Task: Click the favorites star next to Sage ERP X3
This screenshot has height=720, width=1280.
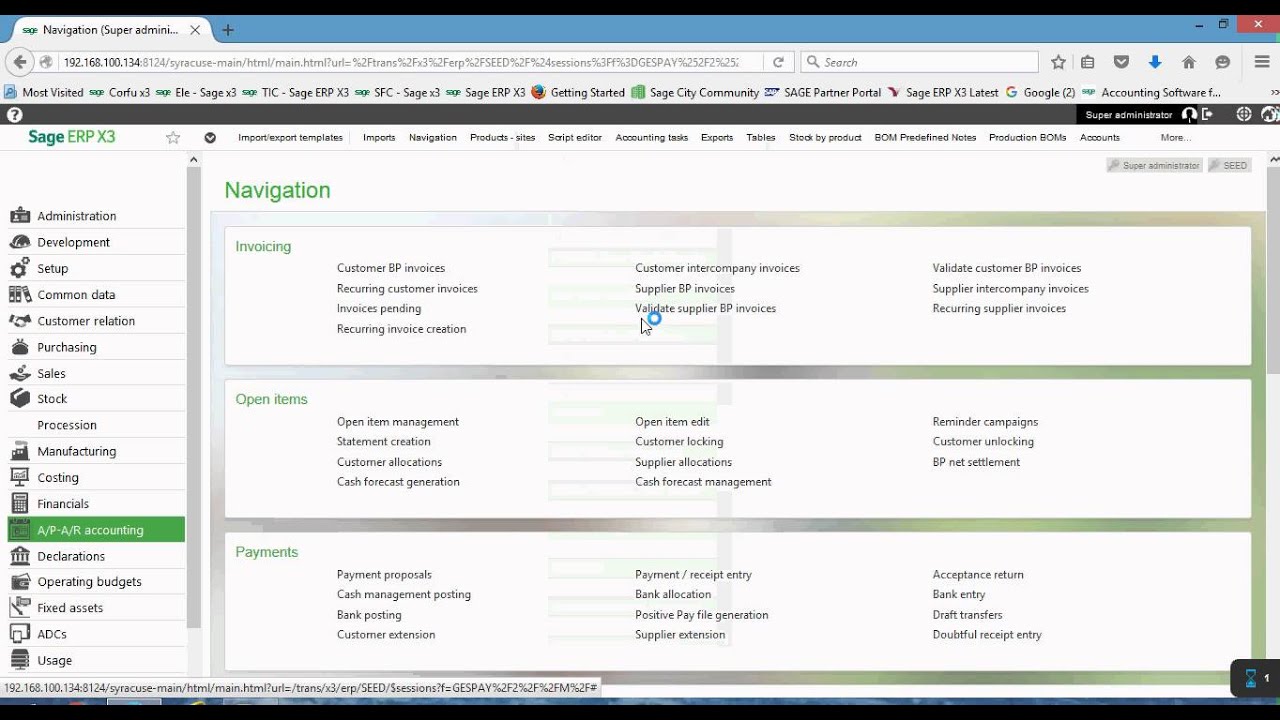Action: click(x=173, y=137)
